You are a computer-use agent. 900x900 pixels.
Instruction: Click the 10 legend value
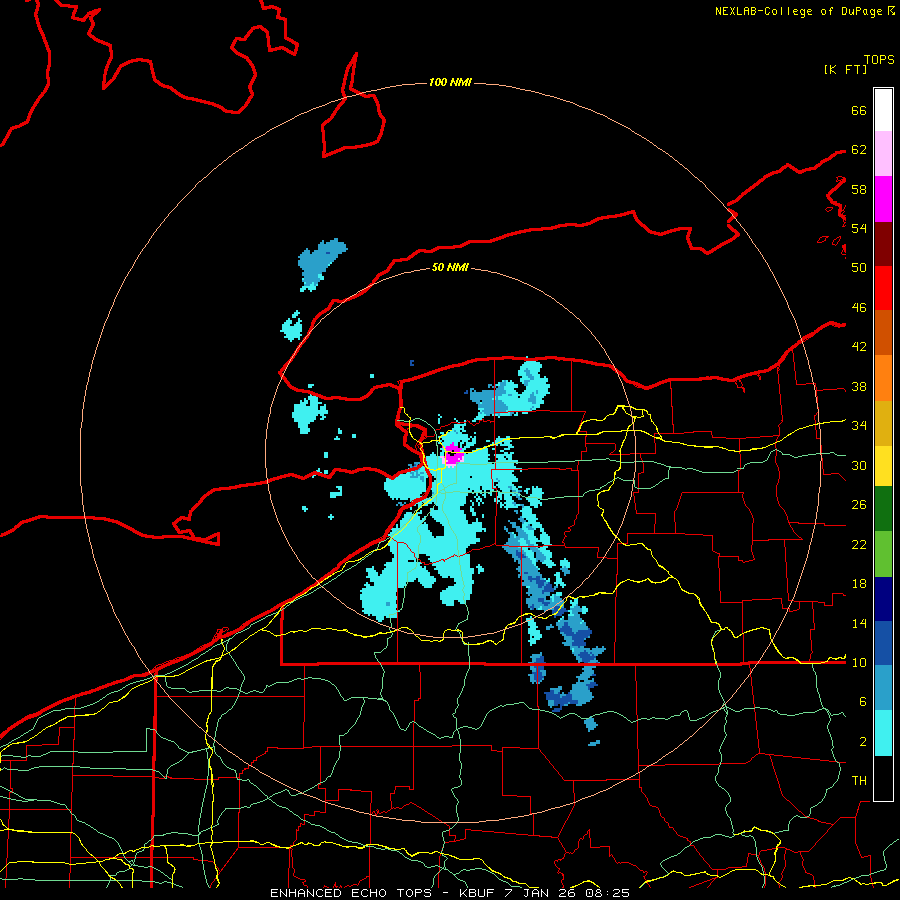[859, 662]
